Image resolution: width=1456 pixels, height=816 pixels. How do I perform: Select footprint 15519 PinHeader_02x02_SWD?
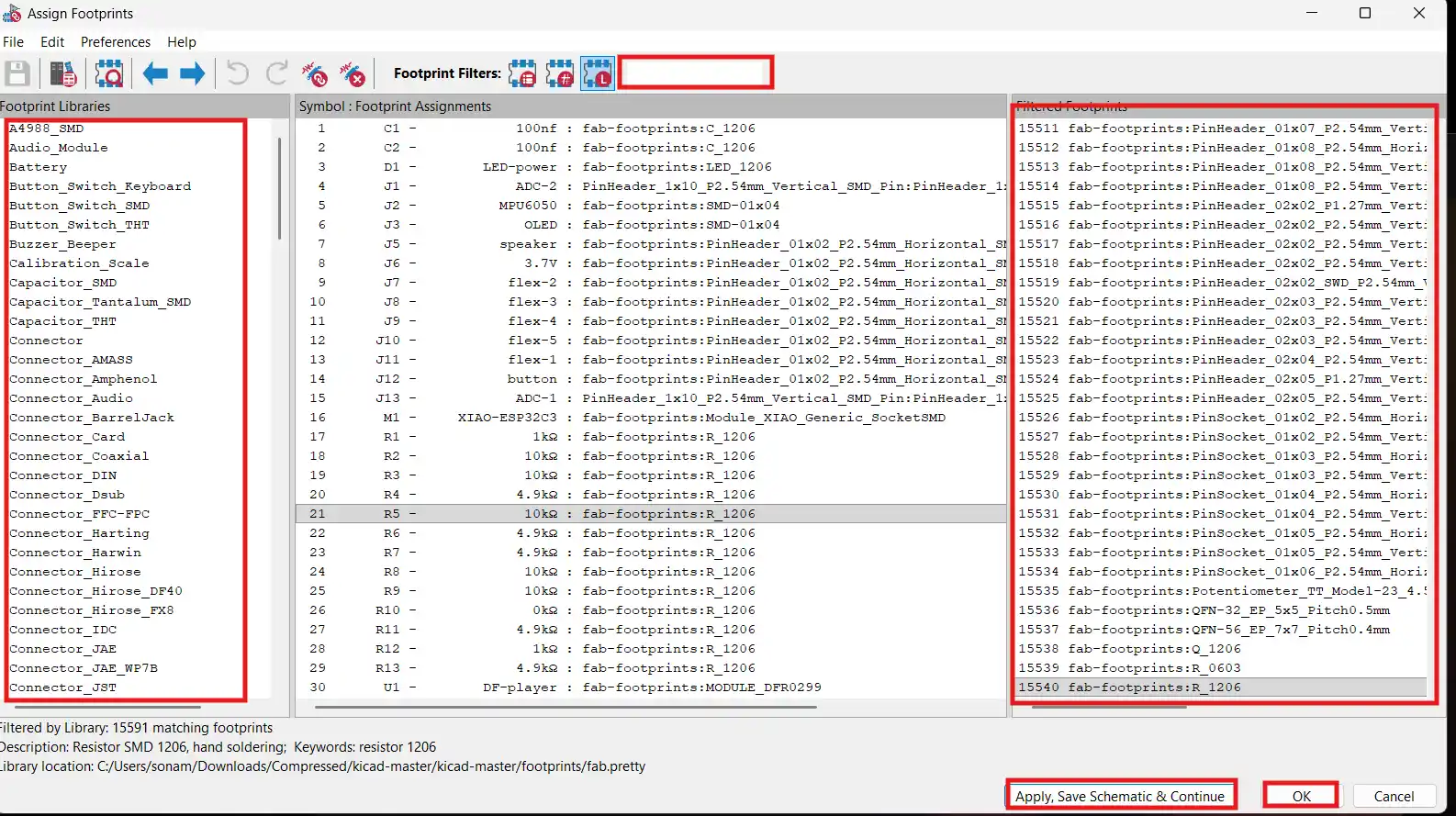tap(1222, 283)
